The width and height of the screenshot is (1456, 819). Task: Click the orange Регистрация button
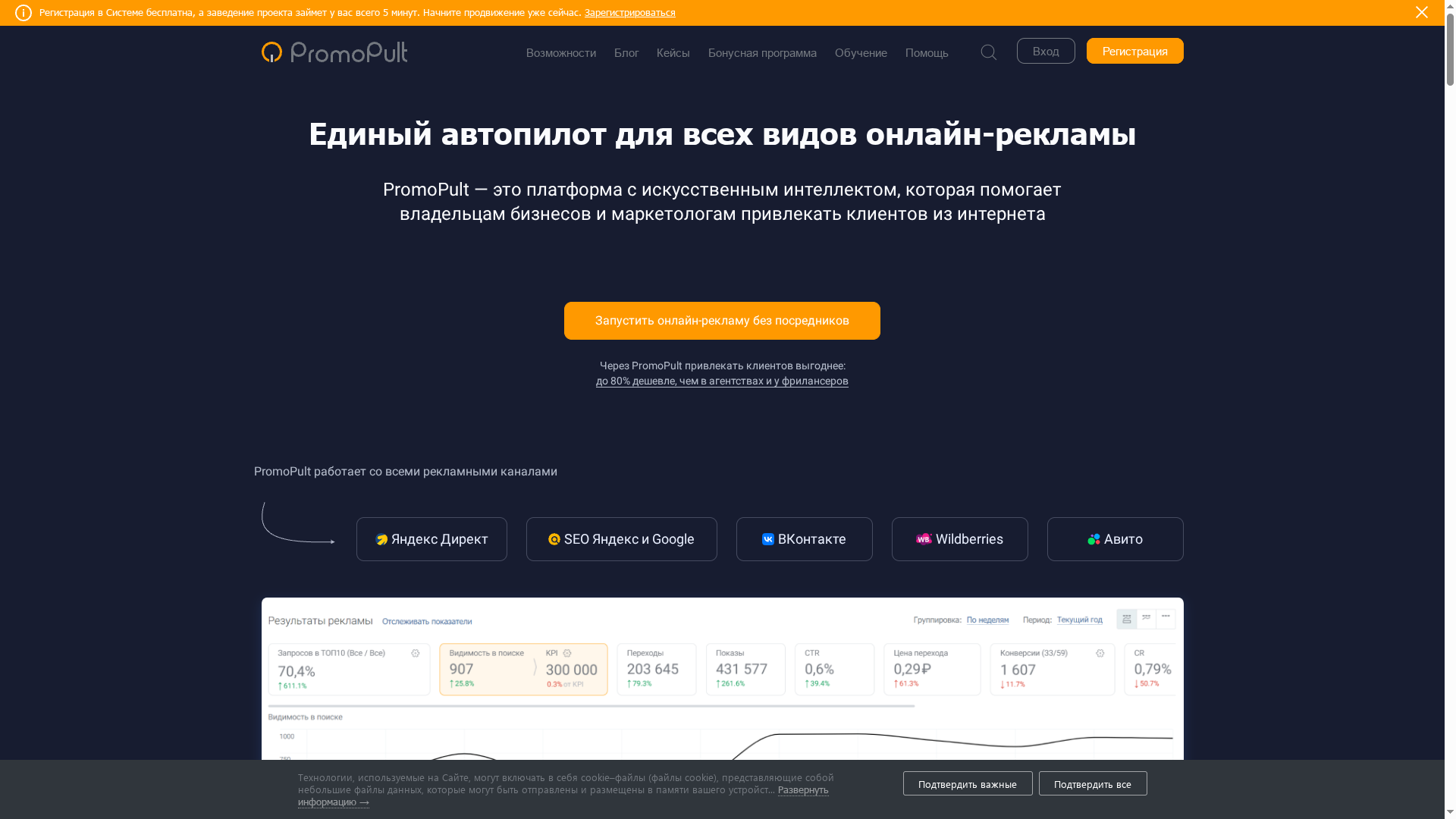coord(1134,51)
